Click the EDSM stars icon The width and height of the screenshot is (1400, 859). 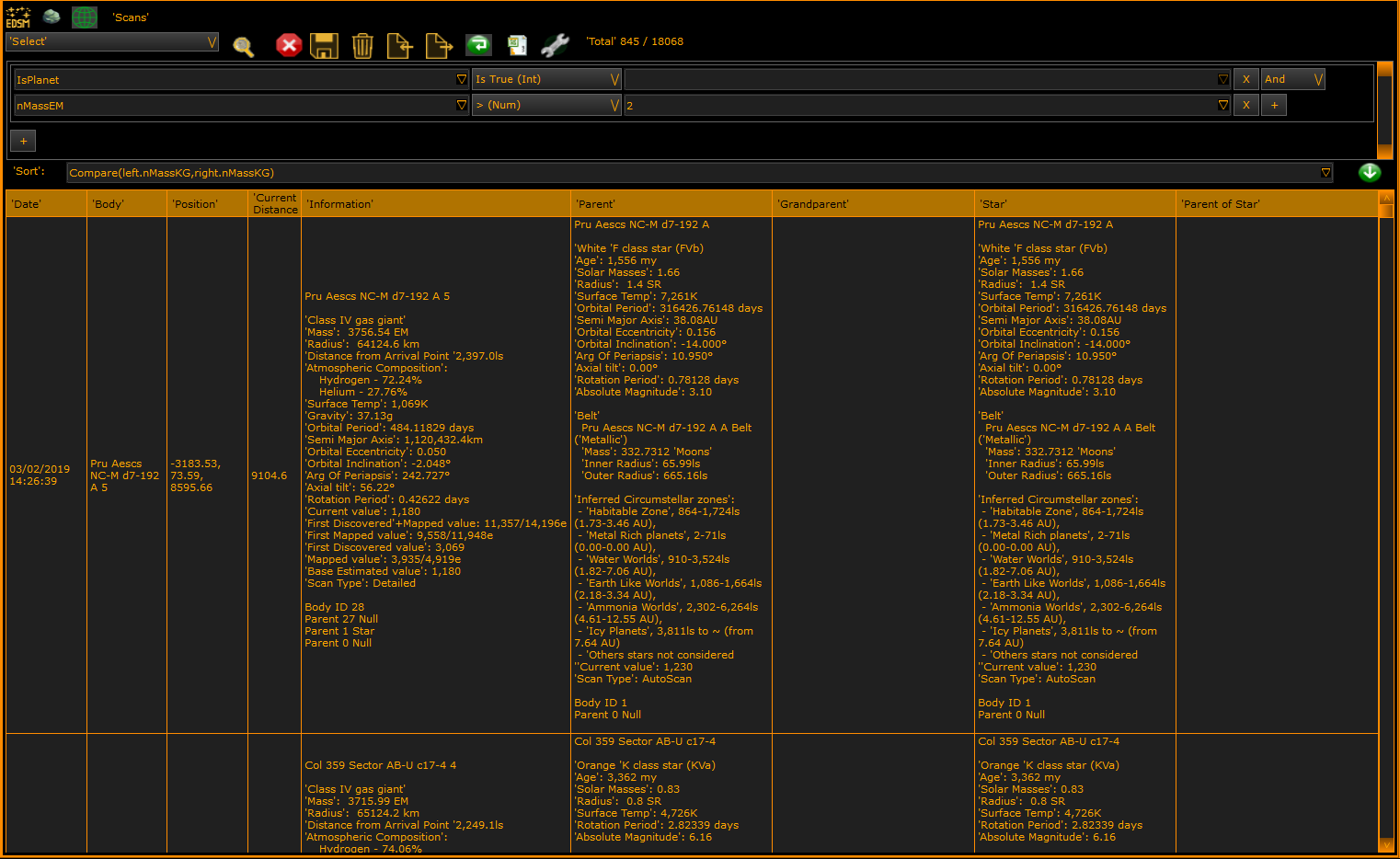coord(18,17)
